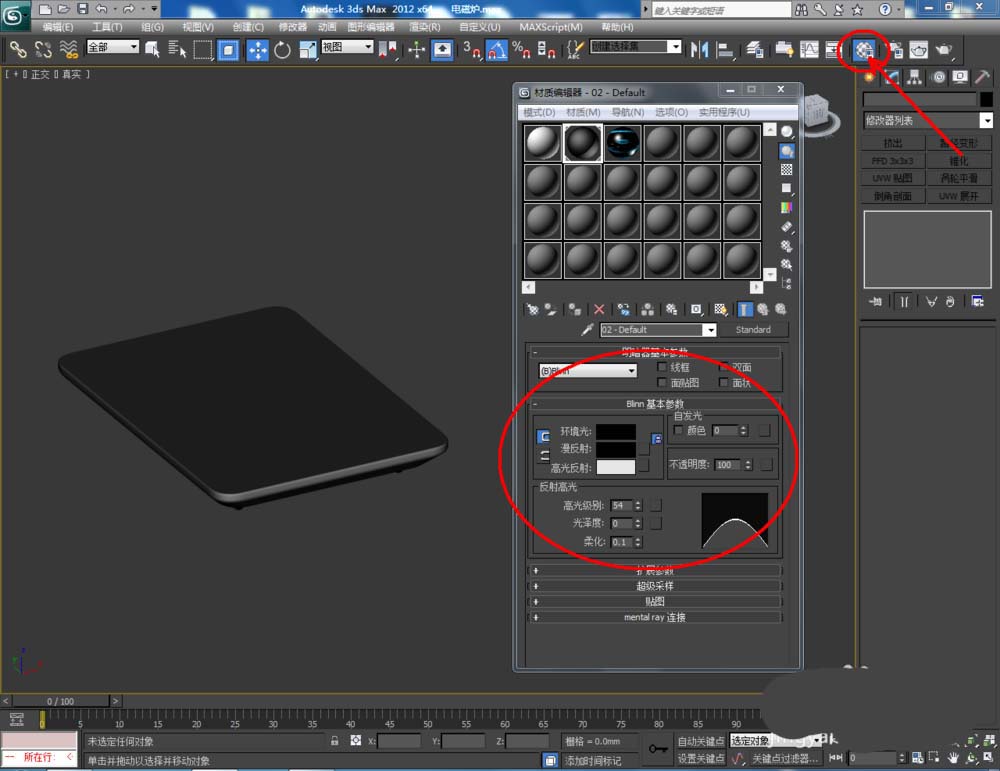The height and width of the screenshot is (771, 1000).
Task: Activate the Bind to Space Warp tool
Action: 68,50
